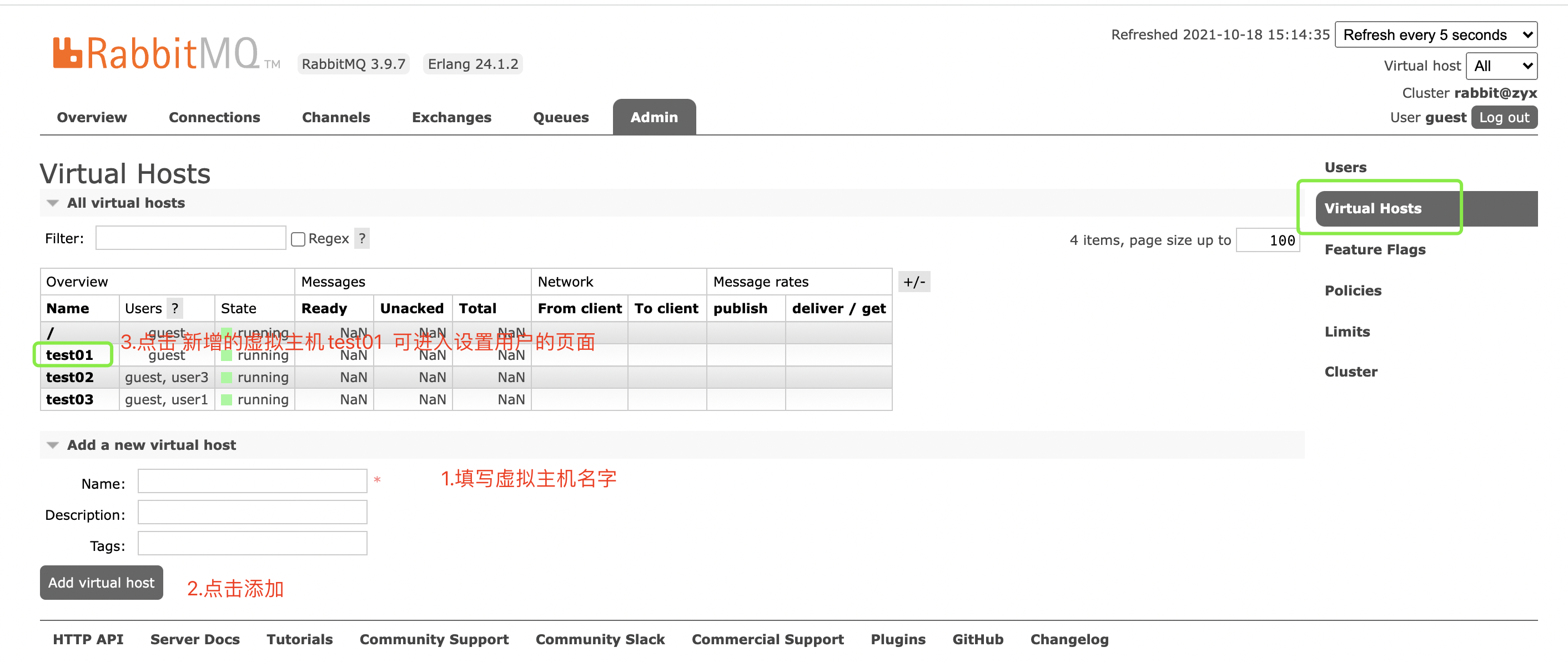Enable the Regex filter checkbox

pyautogui.click(x=298, y=239)
